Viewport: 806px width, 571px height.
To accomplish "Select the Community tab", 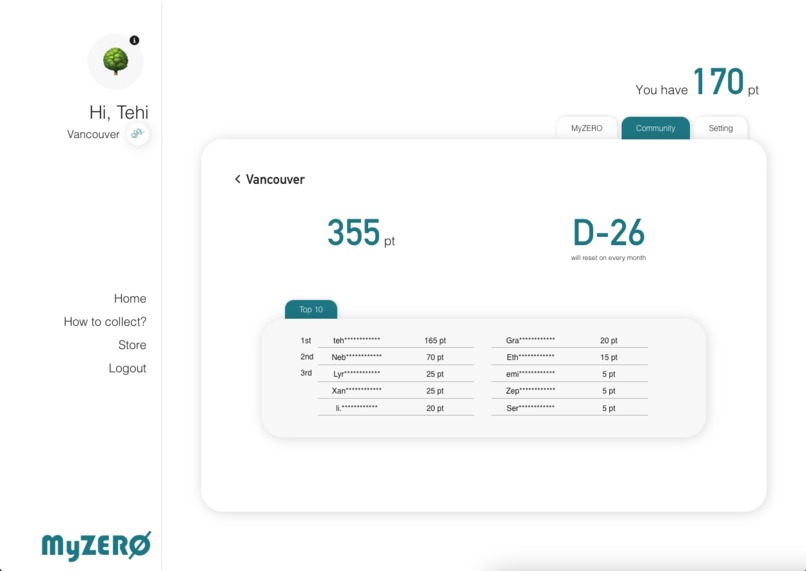I will (655, 128).
